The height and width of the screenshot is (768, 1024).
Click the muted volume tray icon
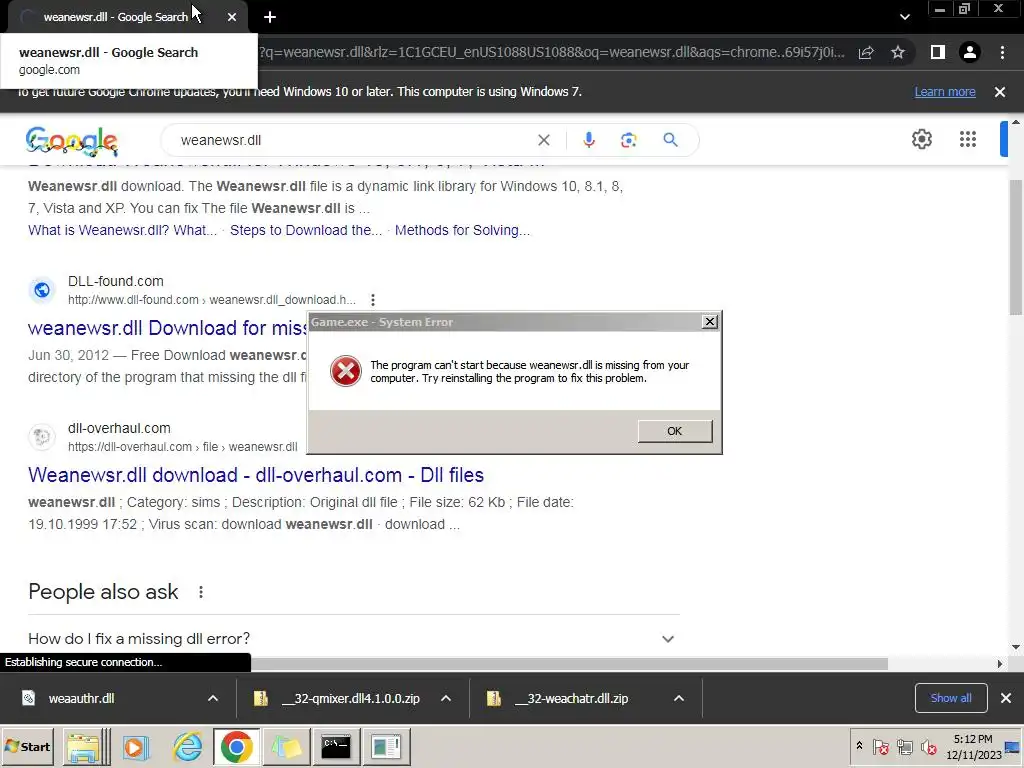[928, 746]
